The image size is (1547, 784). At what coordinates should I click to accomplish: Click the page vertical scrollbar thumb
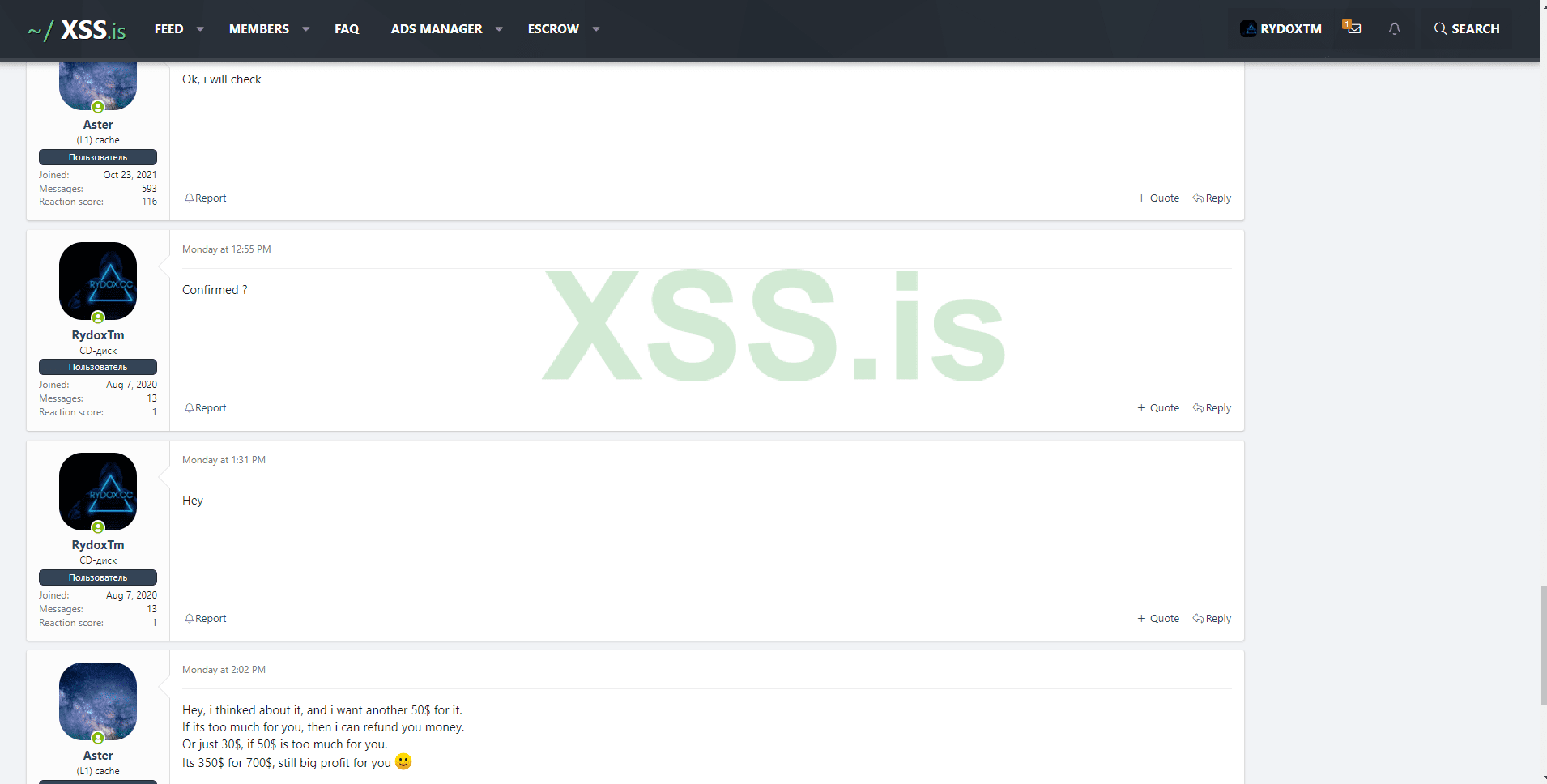coord(1543,644)
